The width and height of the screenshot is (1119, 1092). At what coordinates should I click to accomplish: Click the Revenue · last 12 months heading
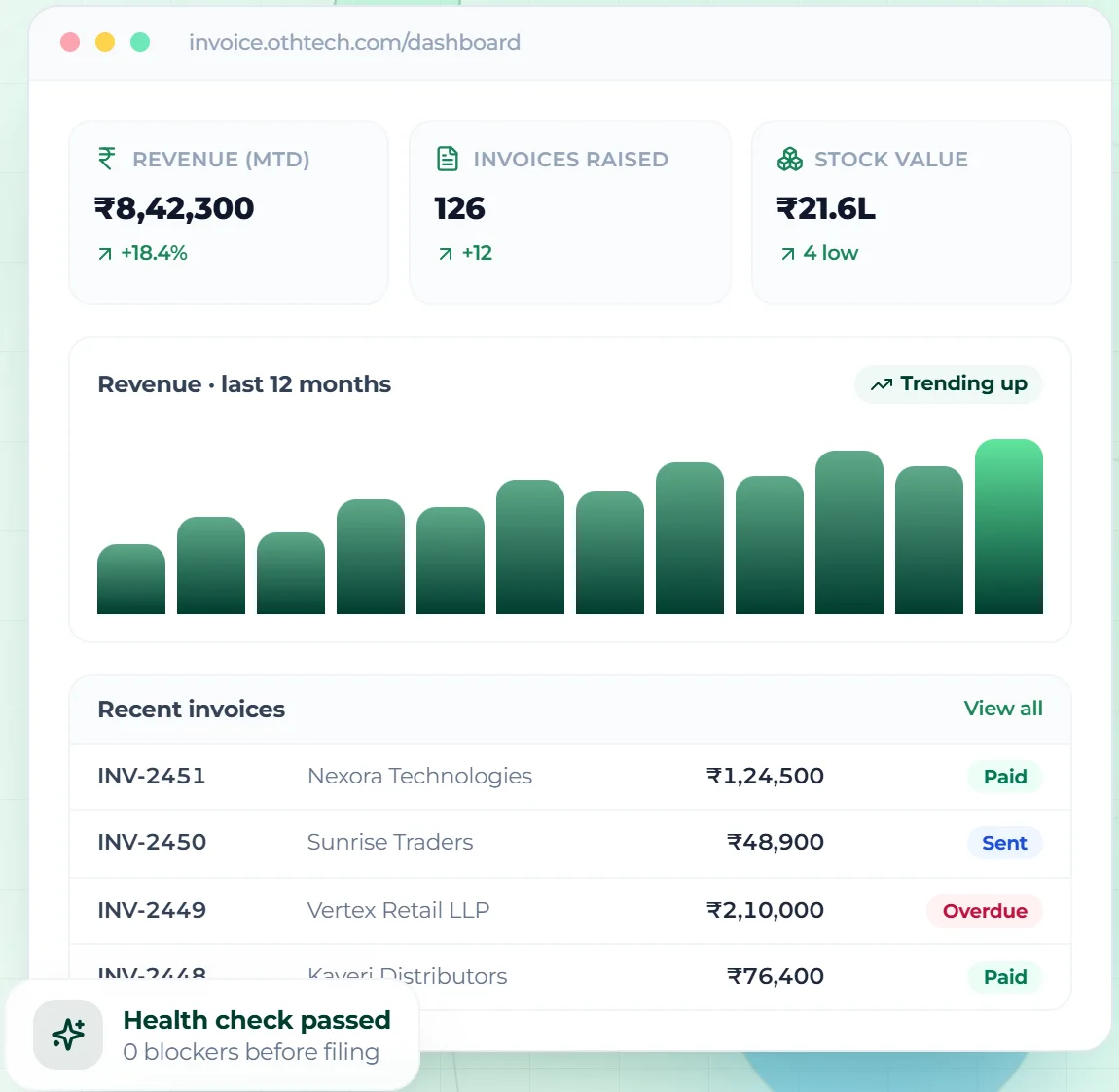click(x=244, y=384)
